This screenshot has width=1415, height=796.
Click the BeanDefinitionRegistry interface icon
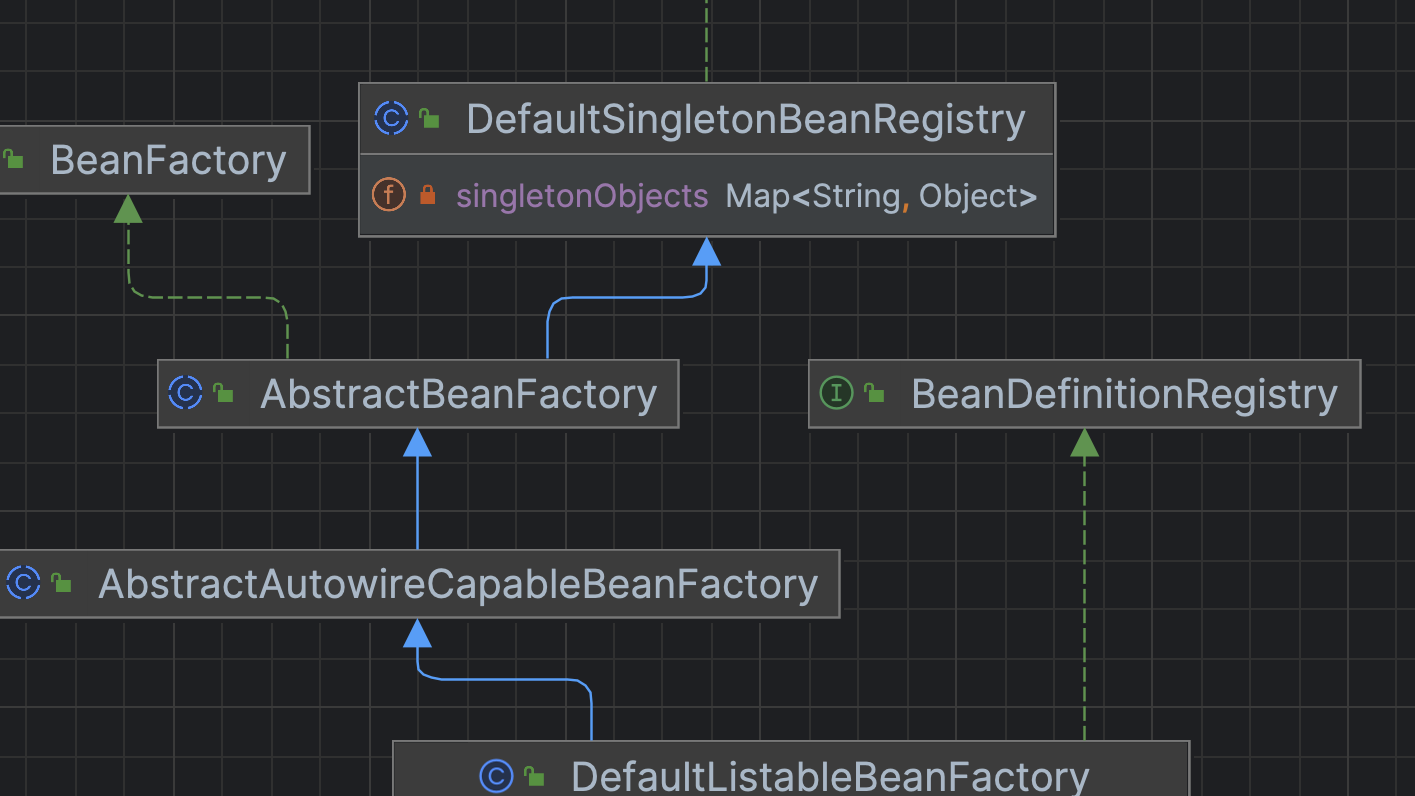pos(837,393)
